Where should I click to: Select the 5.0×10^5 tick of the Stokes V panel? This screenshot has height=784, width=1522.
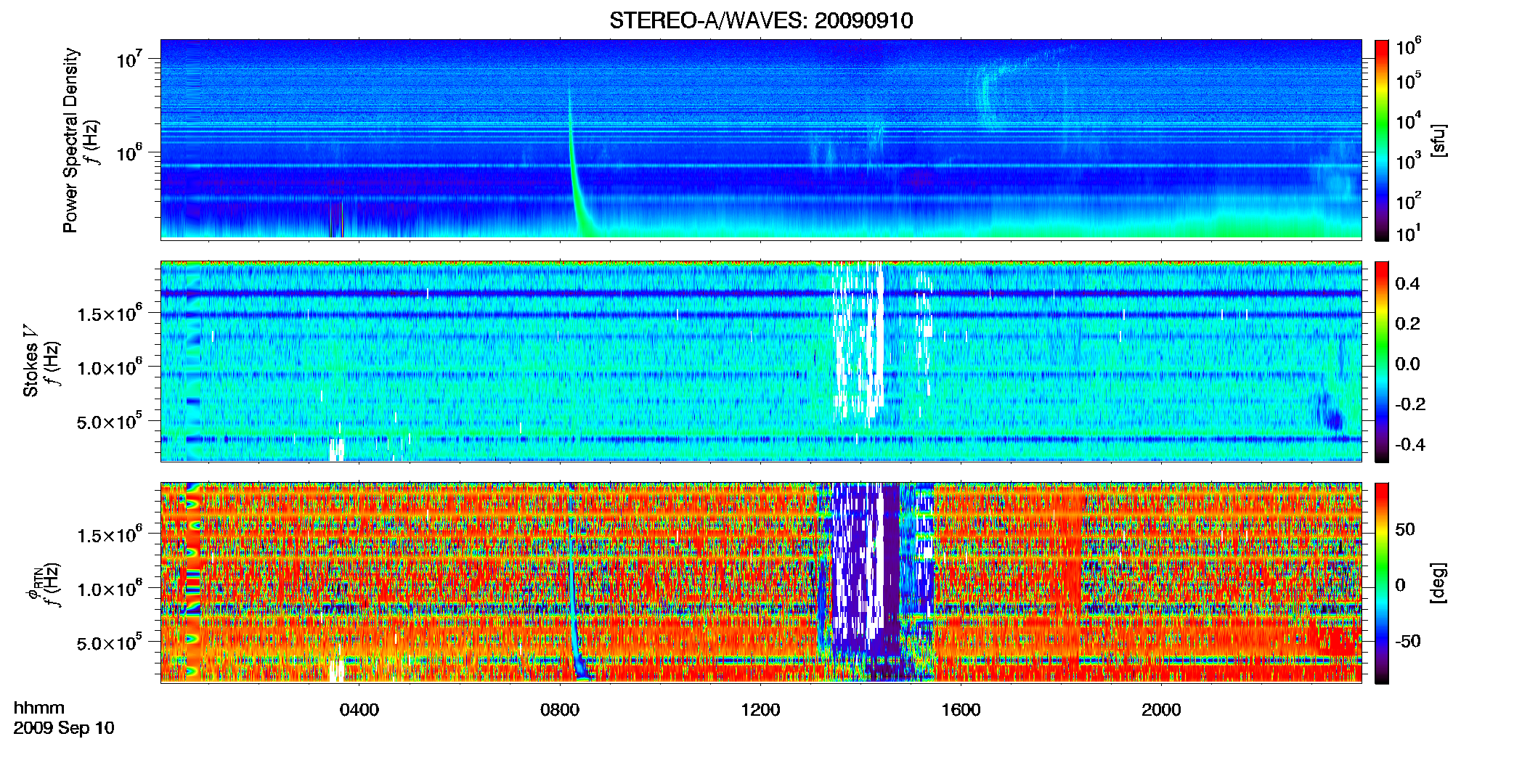[109, 420]
